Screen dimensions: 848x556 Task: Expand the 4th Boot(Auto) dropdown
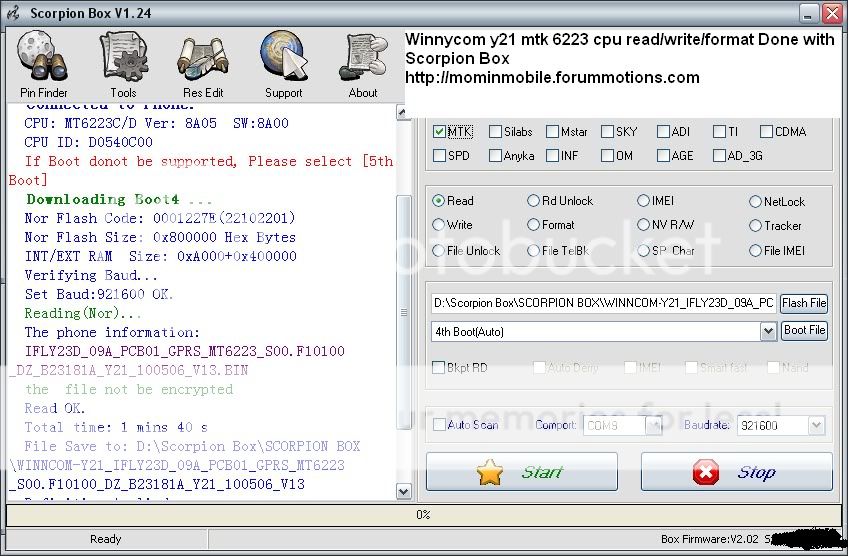768,332
